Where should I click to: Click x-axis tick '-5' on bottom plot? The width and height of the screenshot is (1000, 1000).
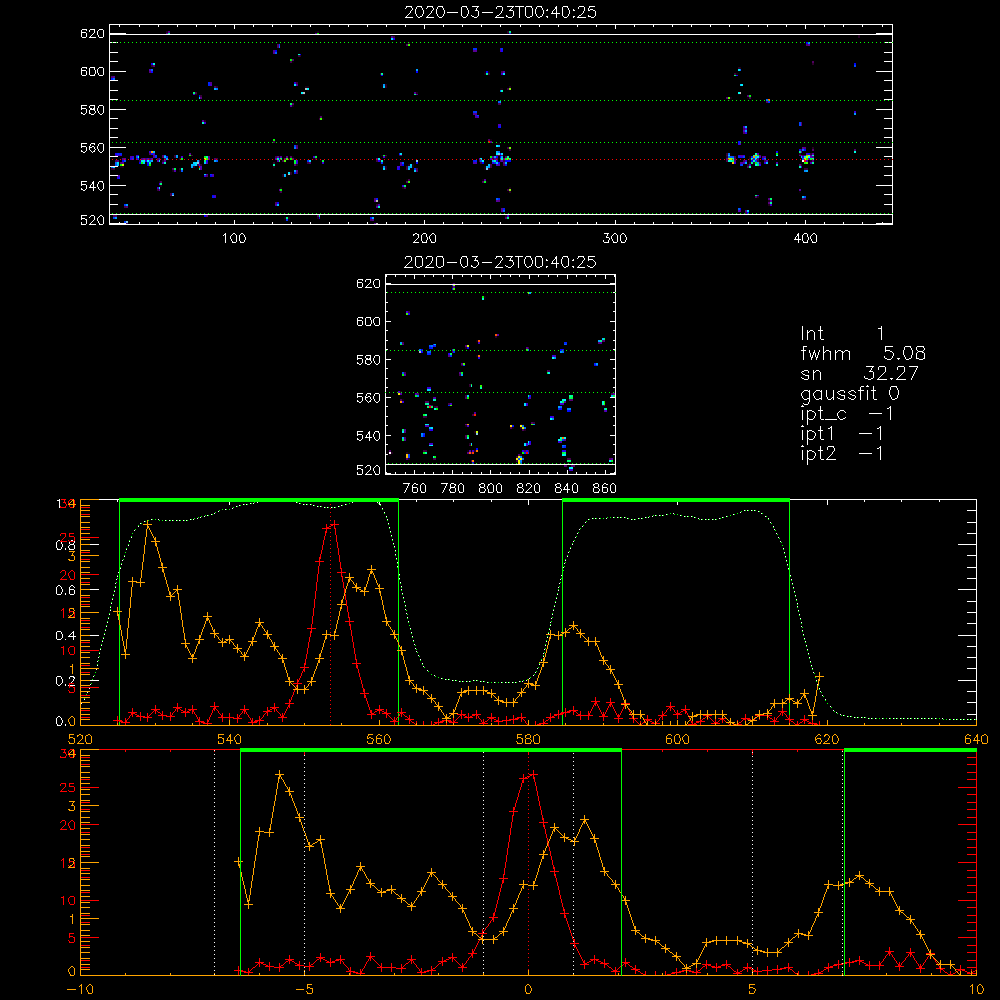point(304,989)
